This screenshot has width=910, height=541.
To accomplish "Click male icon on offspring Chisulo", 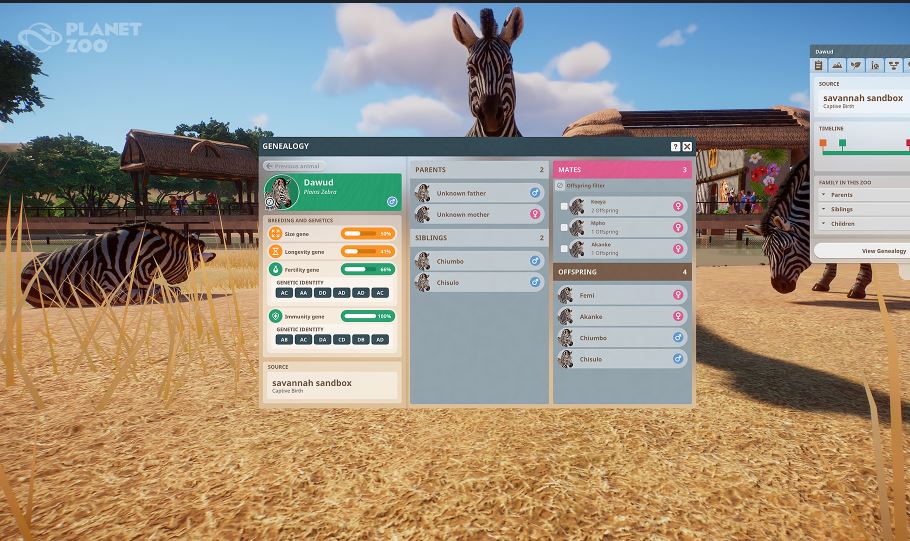I will [x=678, y=359].
